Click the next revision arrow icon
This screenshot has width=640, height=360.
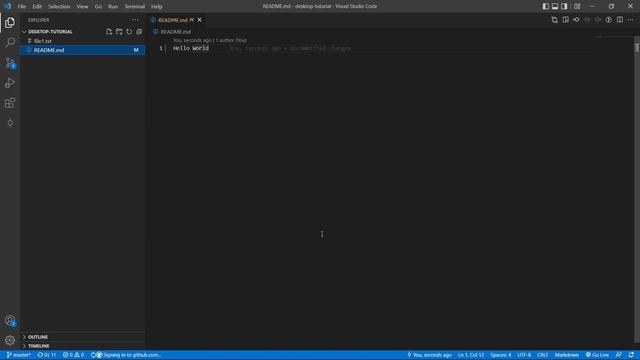point(598,20)
